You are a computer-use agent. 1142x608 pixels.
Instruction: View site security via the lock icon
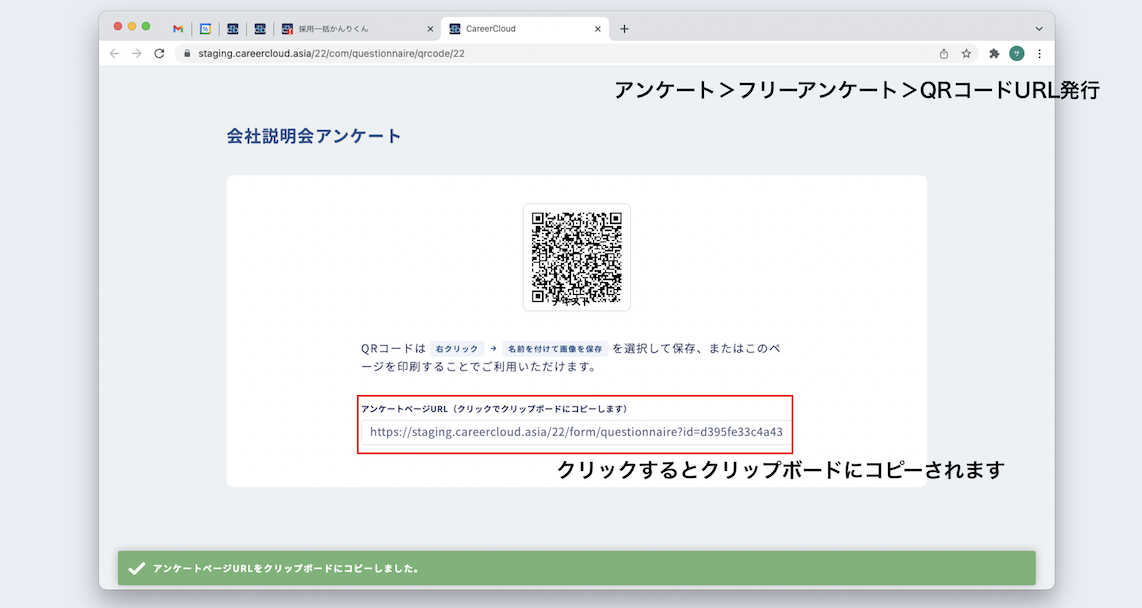187,53
